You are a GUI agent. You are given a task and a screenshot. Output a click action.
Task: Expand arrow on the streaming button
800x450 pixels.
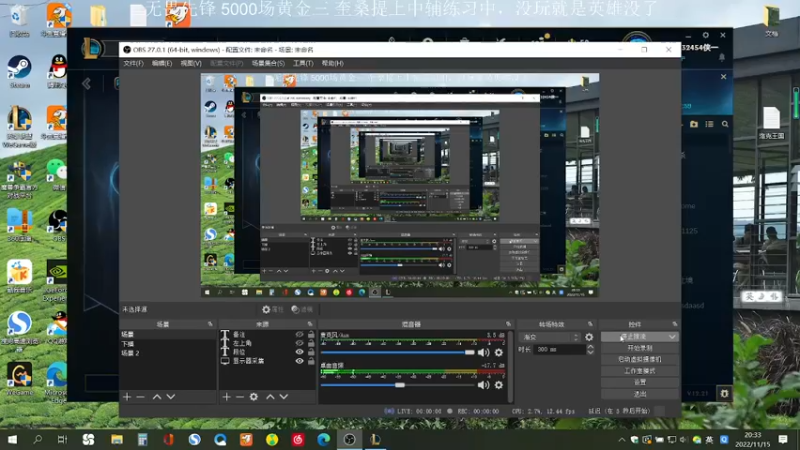pyautogui.click(x=672, y=337)
